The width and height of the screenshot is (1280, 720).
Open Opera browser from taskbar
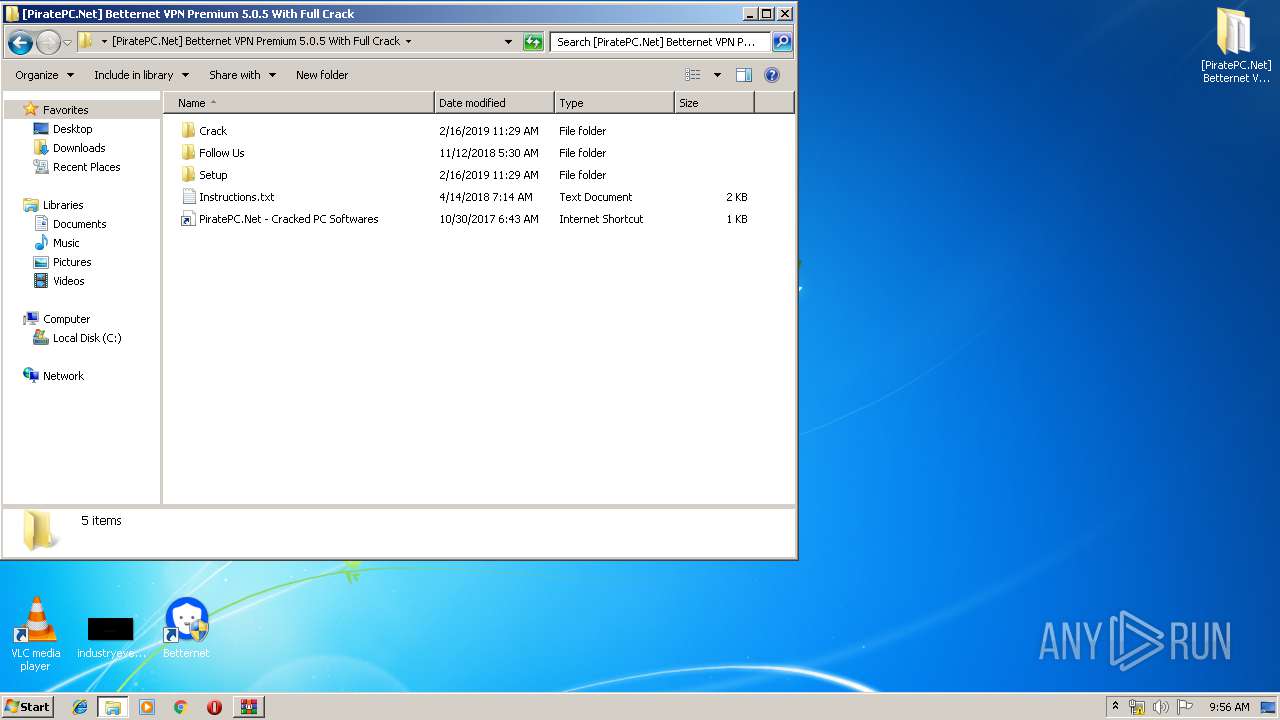point(214,707)
